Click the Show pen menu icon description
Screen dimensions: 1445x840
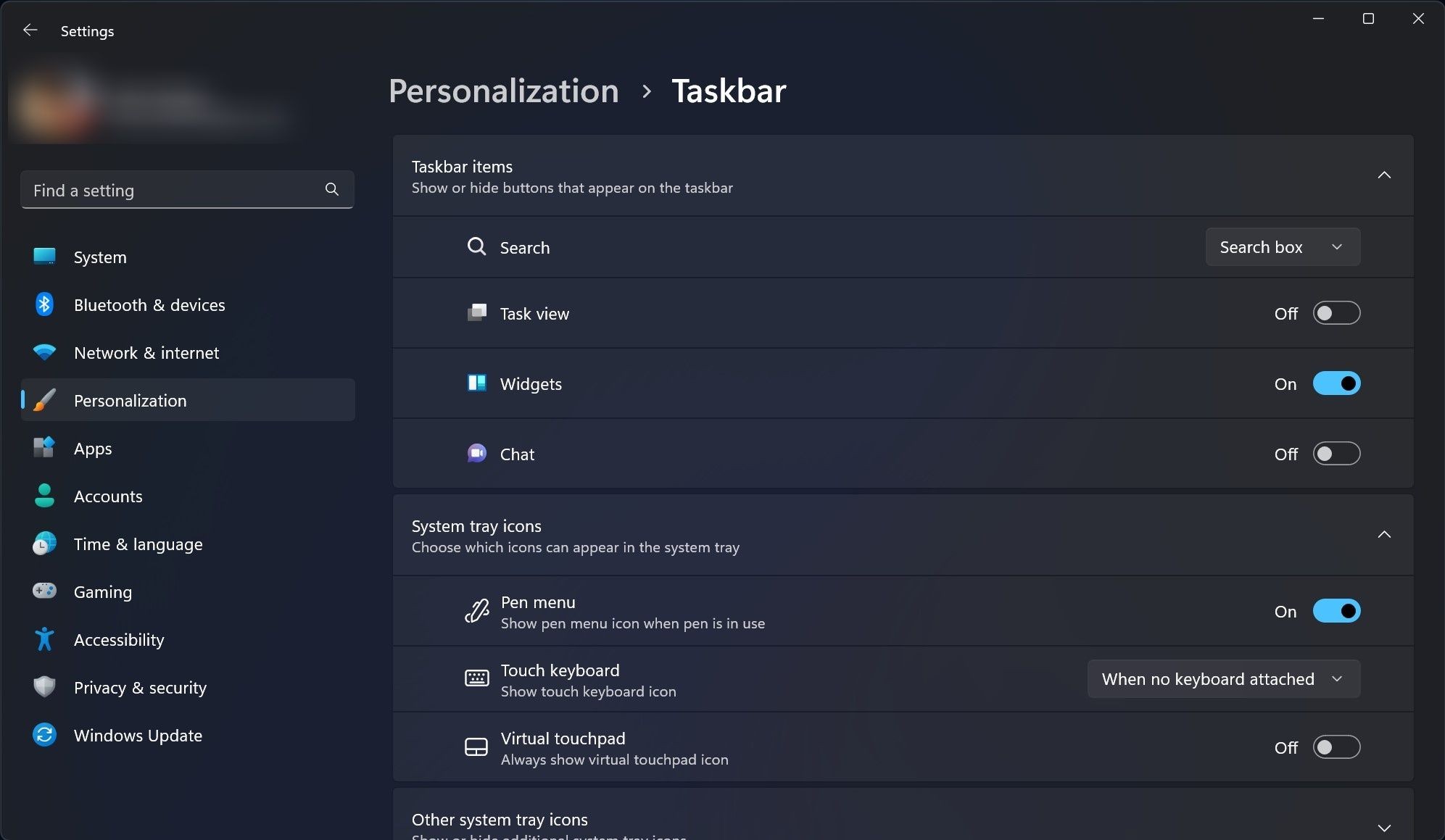(x=632, y=623)
